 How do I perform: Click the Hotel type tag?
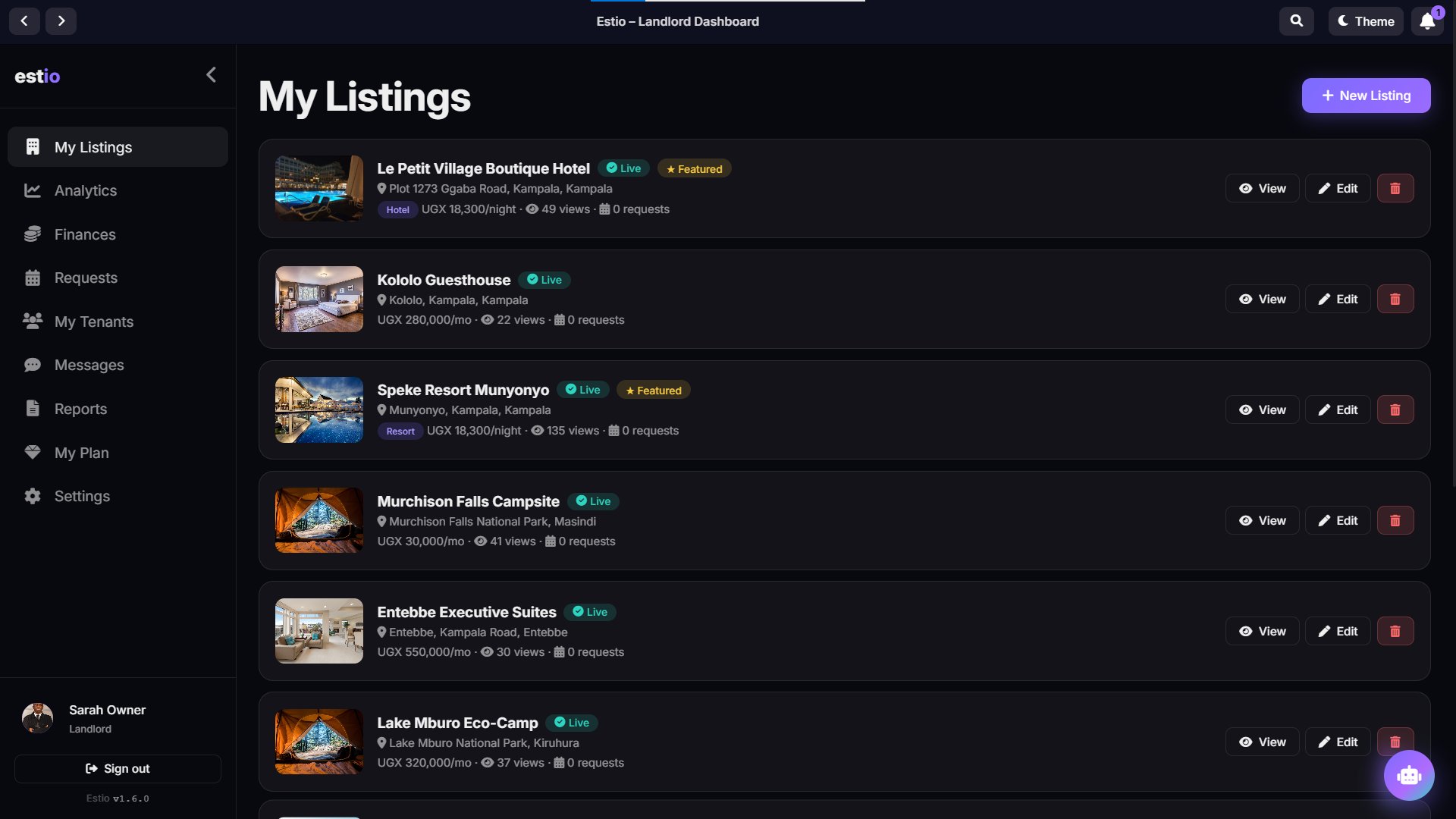[397, 210]
